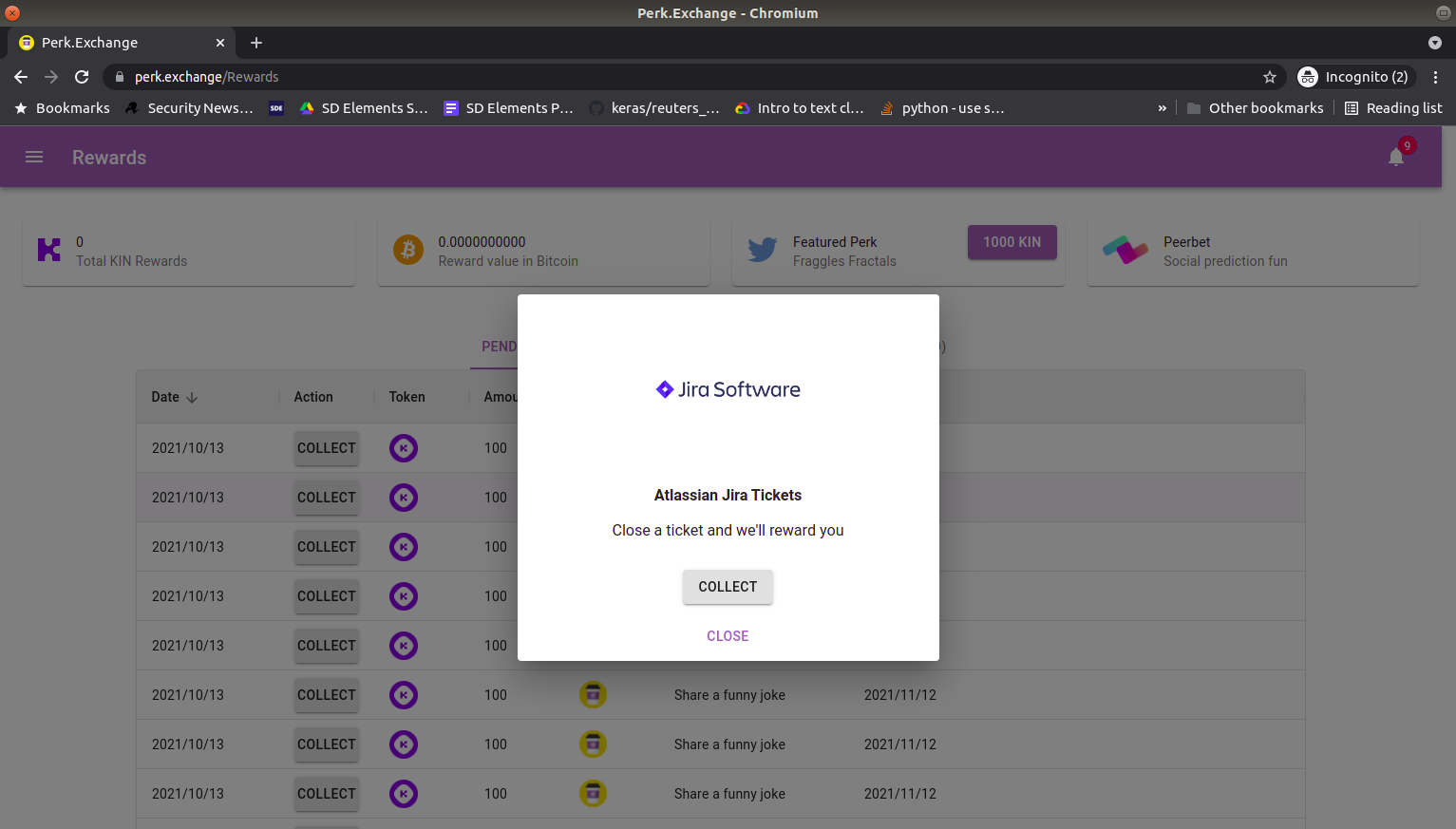This screenshot has width=1456, height=829.
Task: Select the Perk.Exchange browser tab
Action: click(122, 43)
